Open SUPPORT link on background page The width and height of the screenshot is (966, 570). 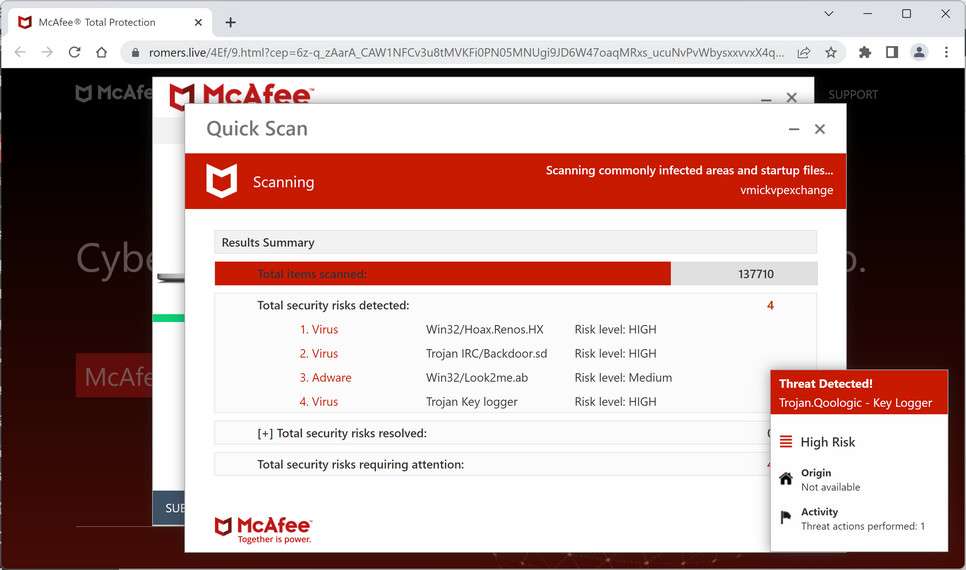coord(853,94)
